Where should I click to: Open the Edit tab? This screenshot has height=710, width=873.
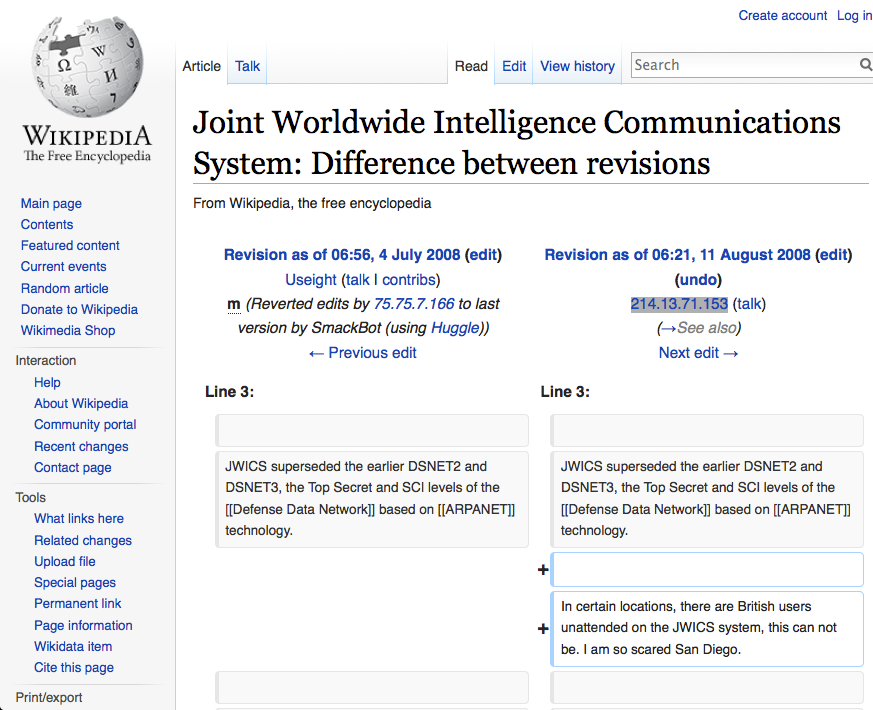pyautogui.click(x=514, y=66)
